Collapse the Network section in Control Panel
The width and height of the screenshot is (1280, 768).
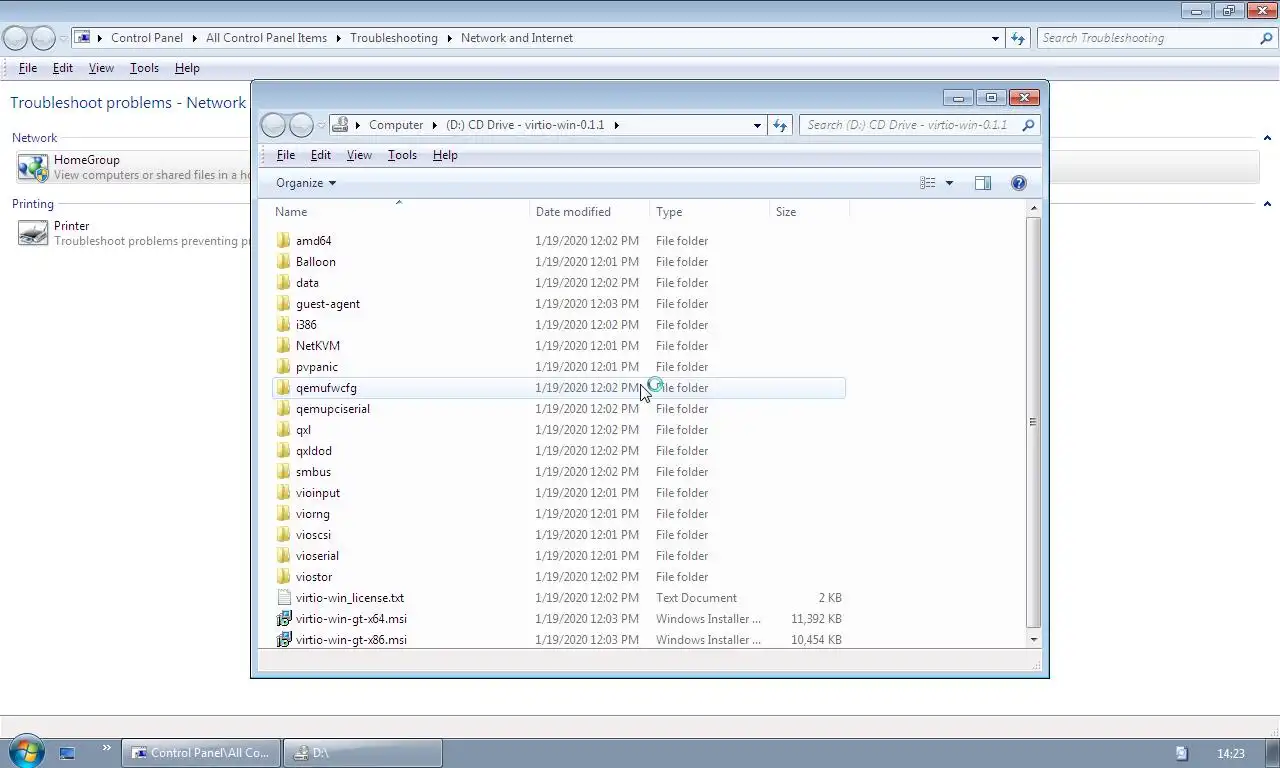(x=1268, y=138)
